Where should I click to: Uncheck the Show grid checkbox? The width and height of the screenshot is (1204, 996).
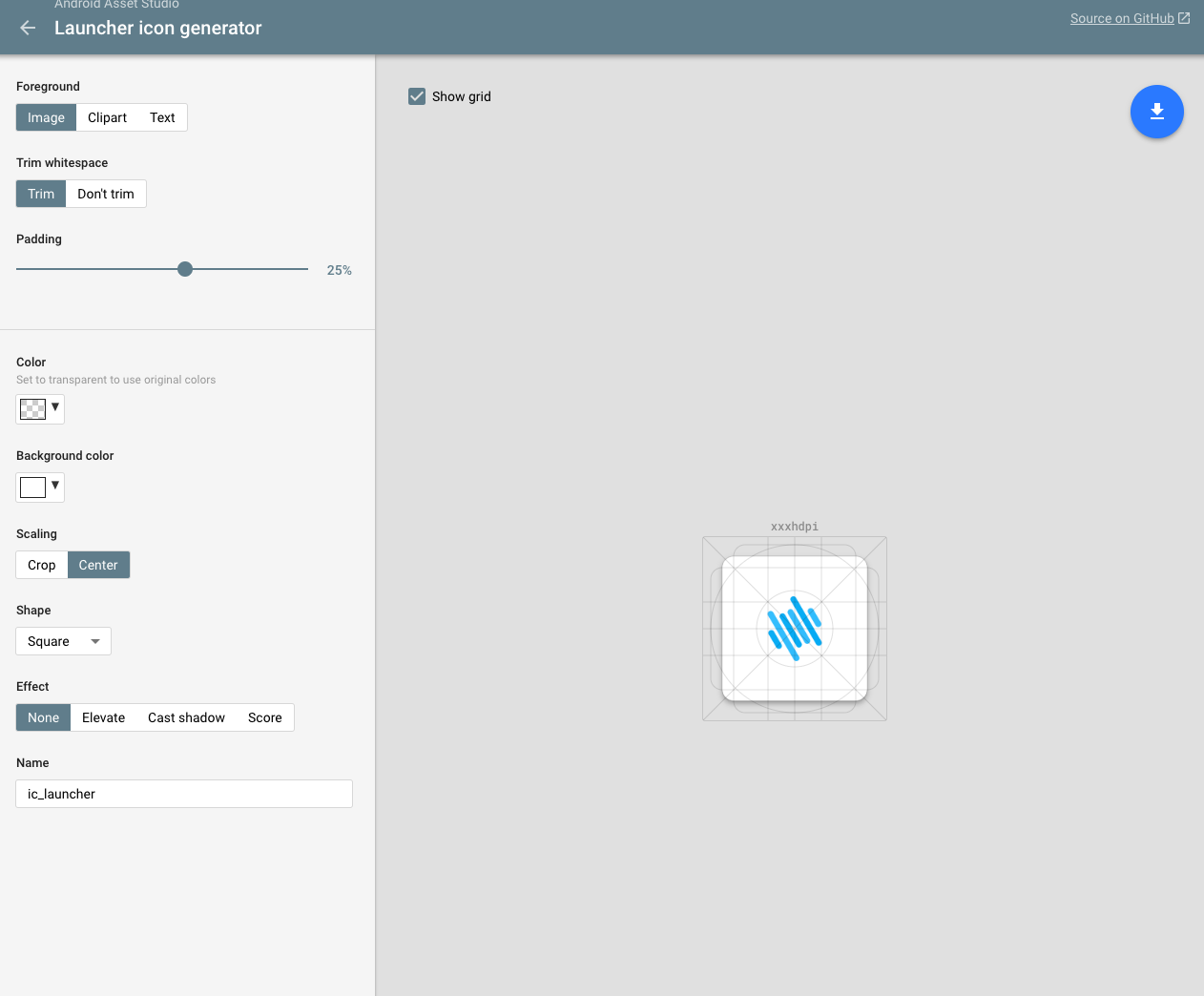coord(417,96)
